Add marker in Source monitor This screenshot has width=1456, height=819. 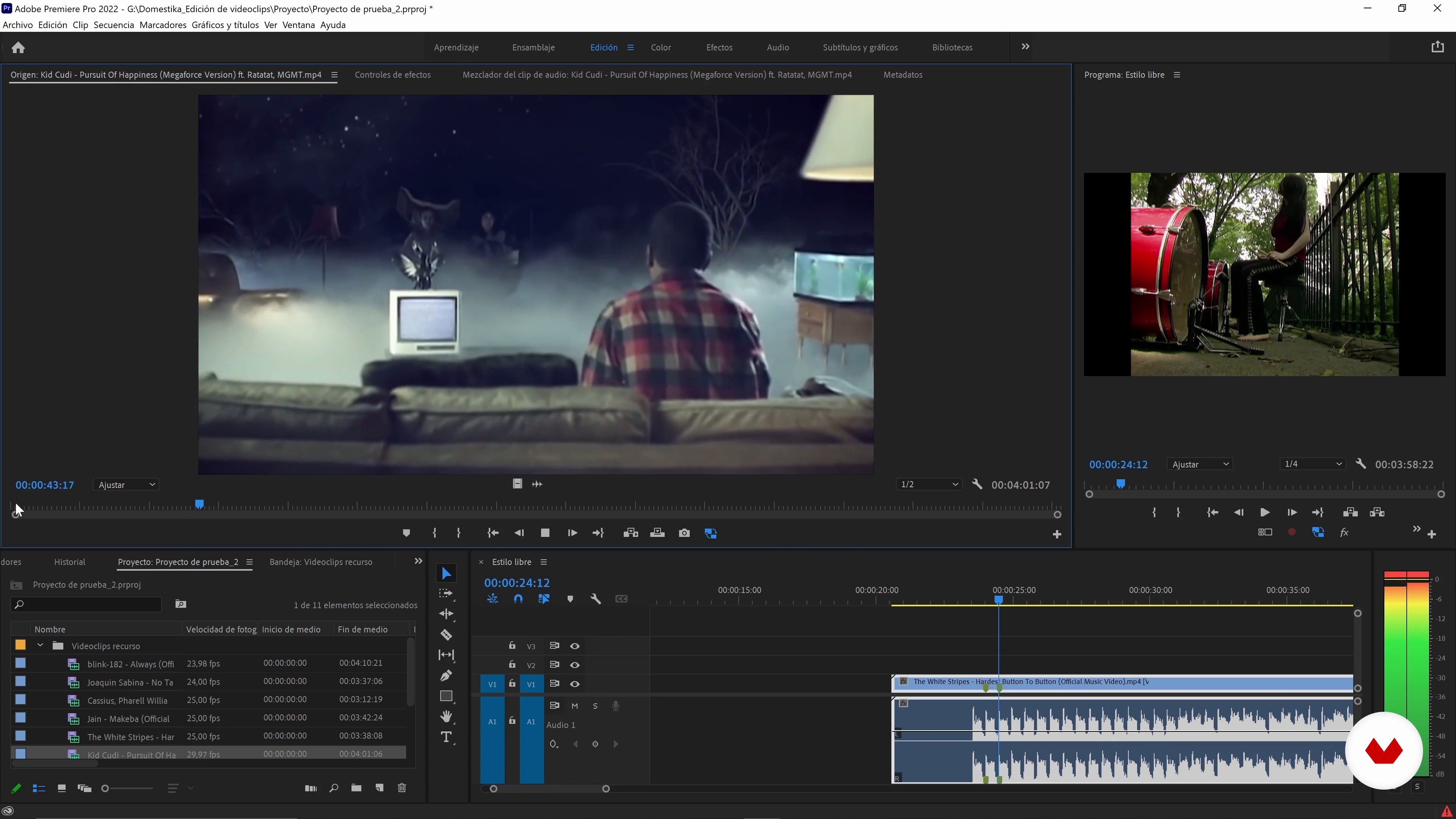pyautogui.click(x=406, y=533)
